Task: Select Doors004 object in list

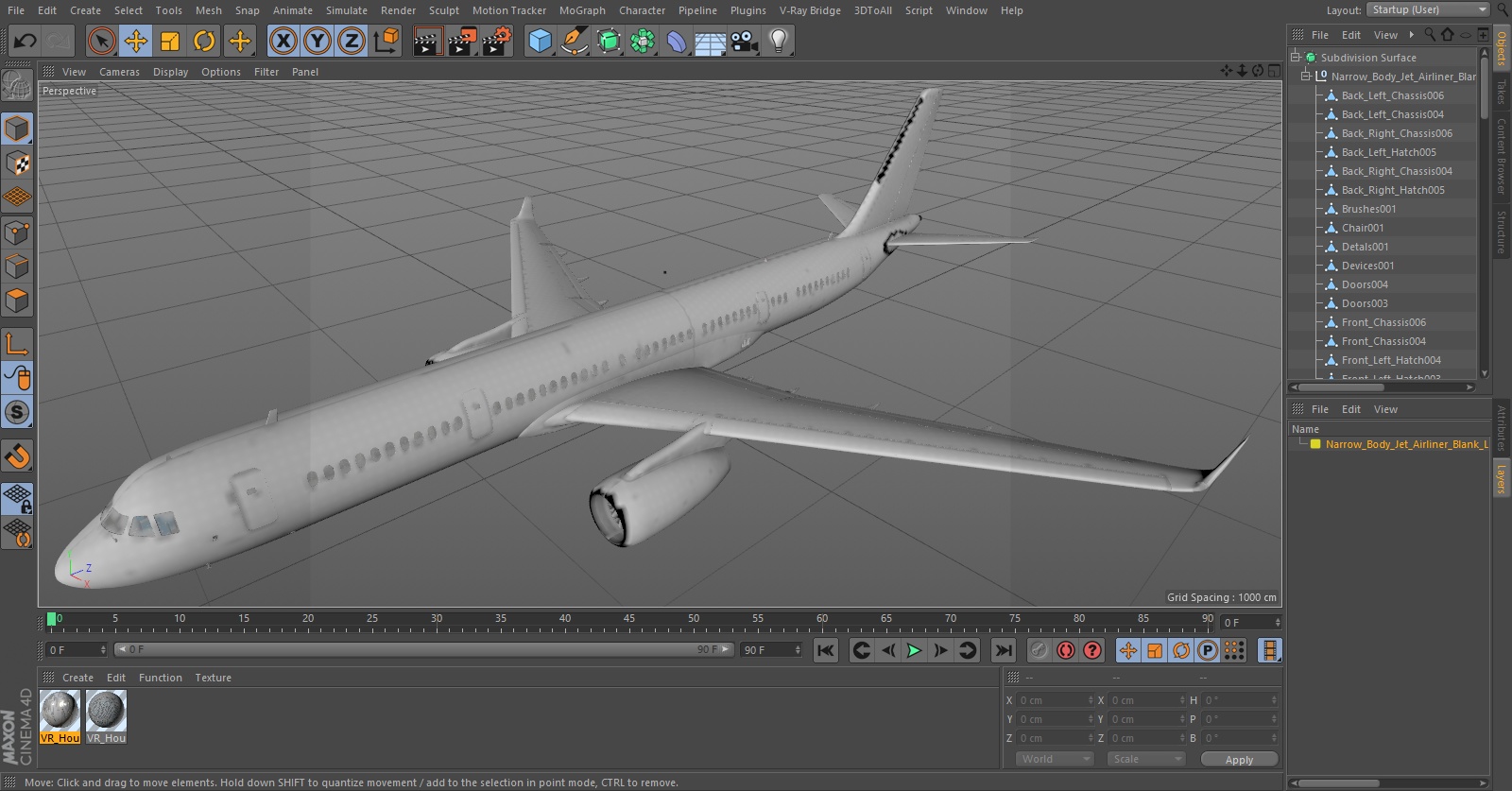Action: coord(1365,284)
